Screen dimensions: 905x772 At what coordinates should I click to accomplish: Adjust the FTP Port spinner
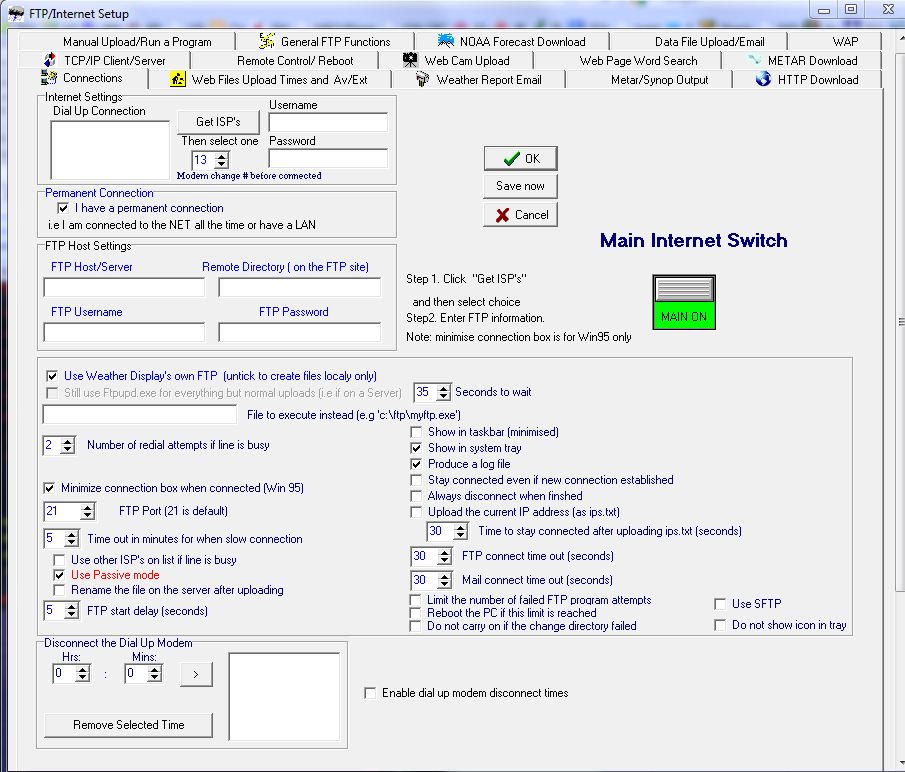click(x=87, y=511)
